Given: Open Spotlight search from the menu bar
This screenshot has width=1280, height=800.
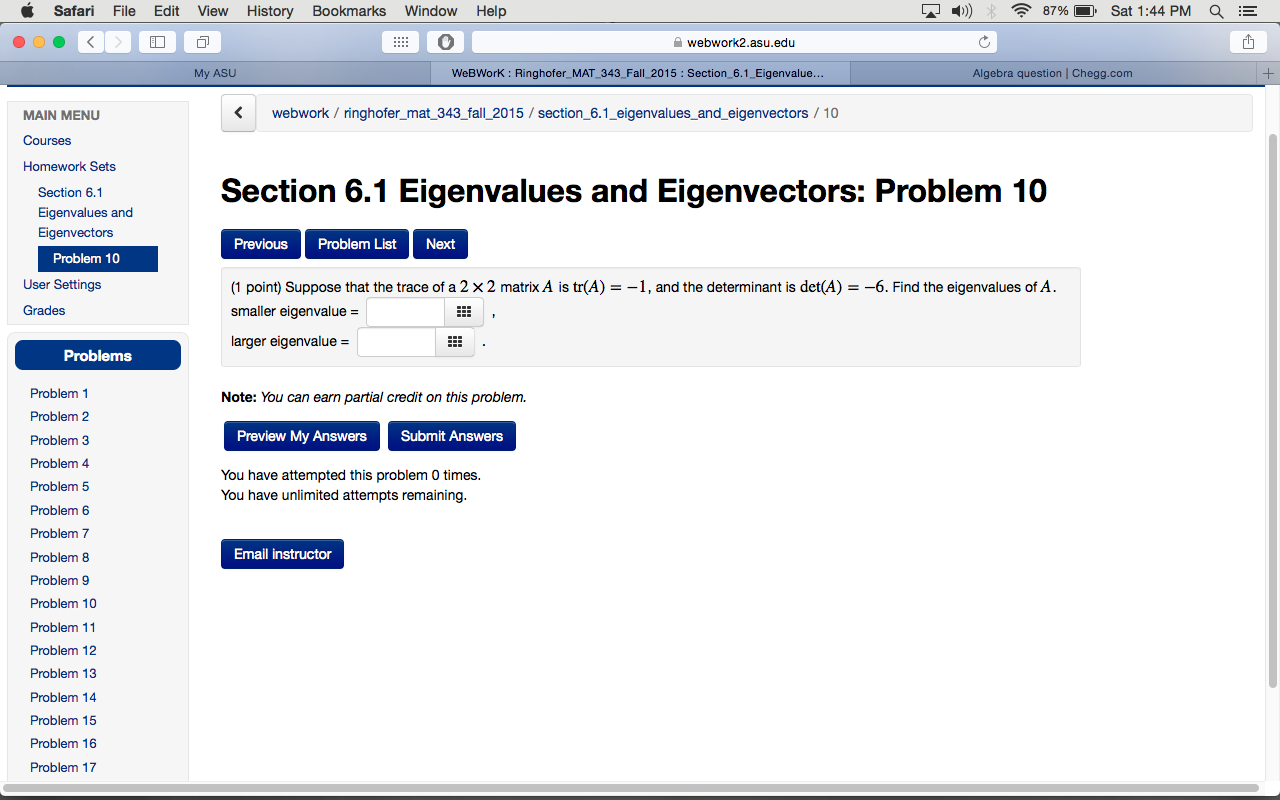Looking at the screenshot, I should [x=1215, y=11].
